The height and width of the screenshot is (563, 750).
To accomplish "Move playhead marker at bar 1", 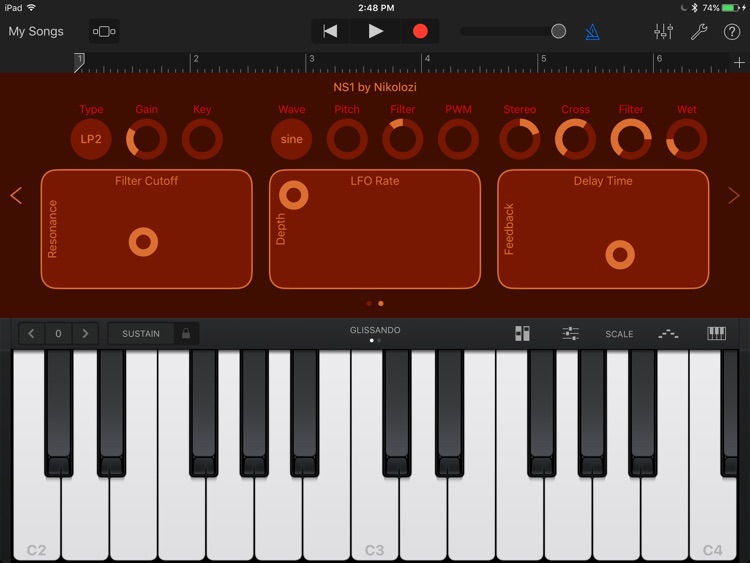I will (79, 63).
